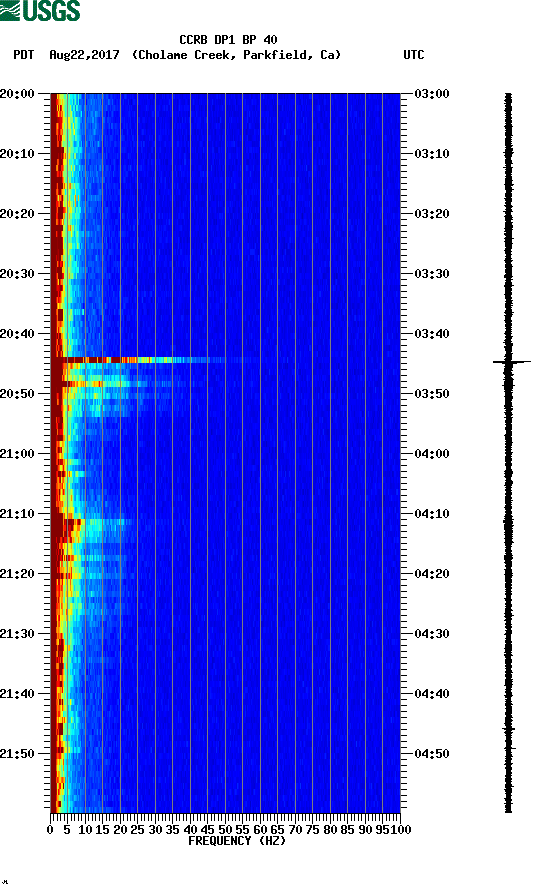Viewport: 552px width, 893px height.
Task: Click the 100 Hz frequency tick label
Action: [x=401, y=830]
